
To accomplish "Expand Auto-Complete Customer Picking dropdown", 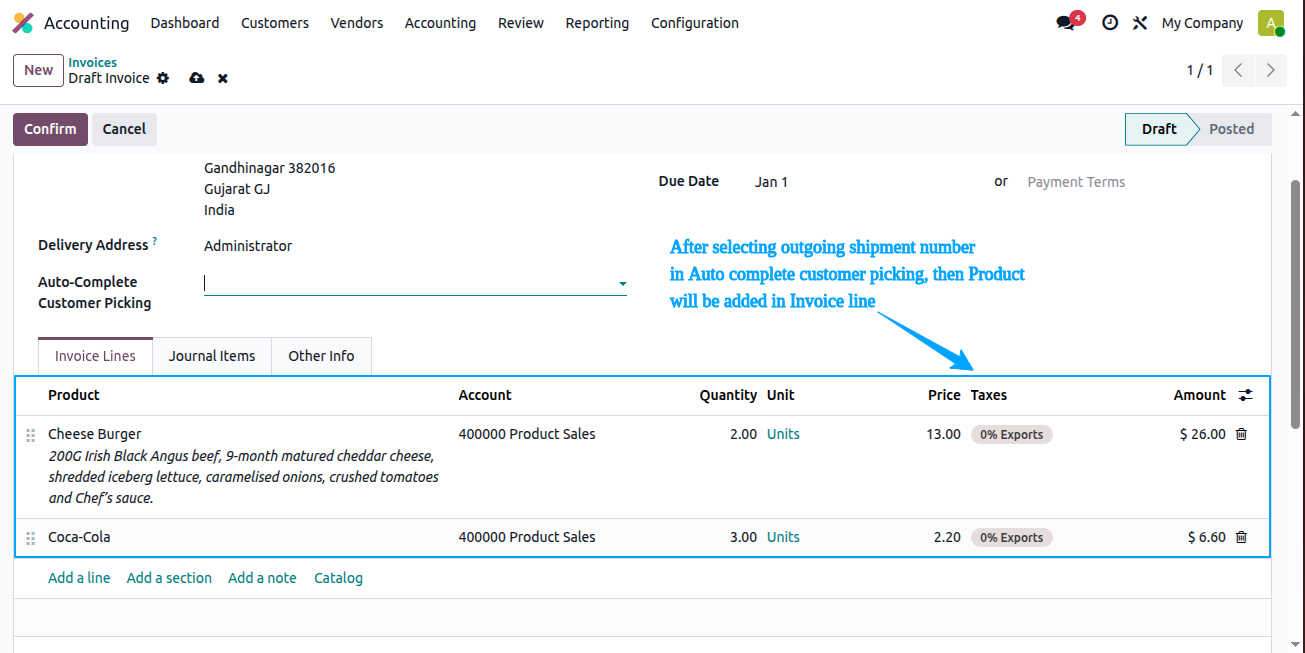I will point(622,284).
